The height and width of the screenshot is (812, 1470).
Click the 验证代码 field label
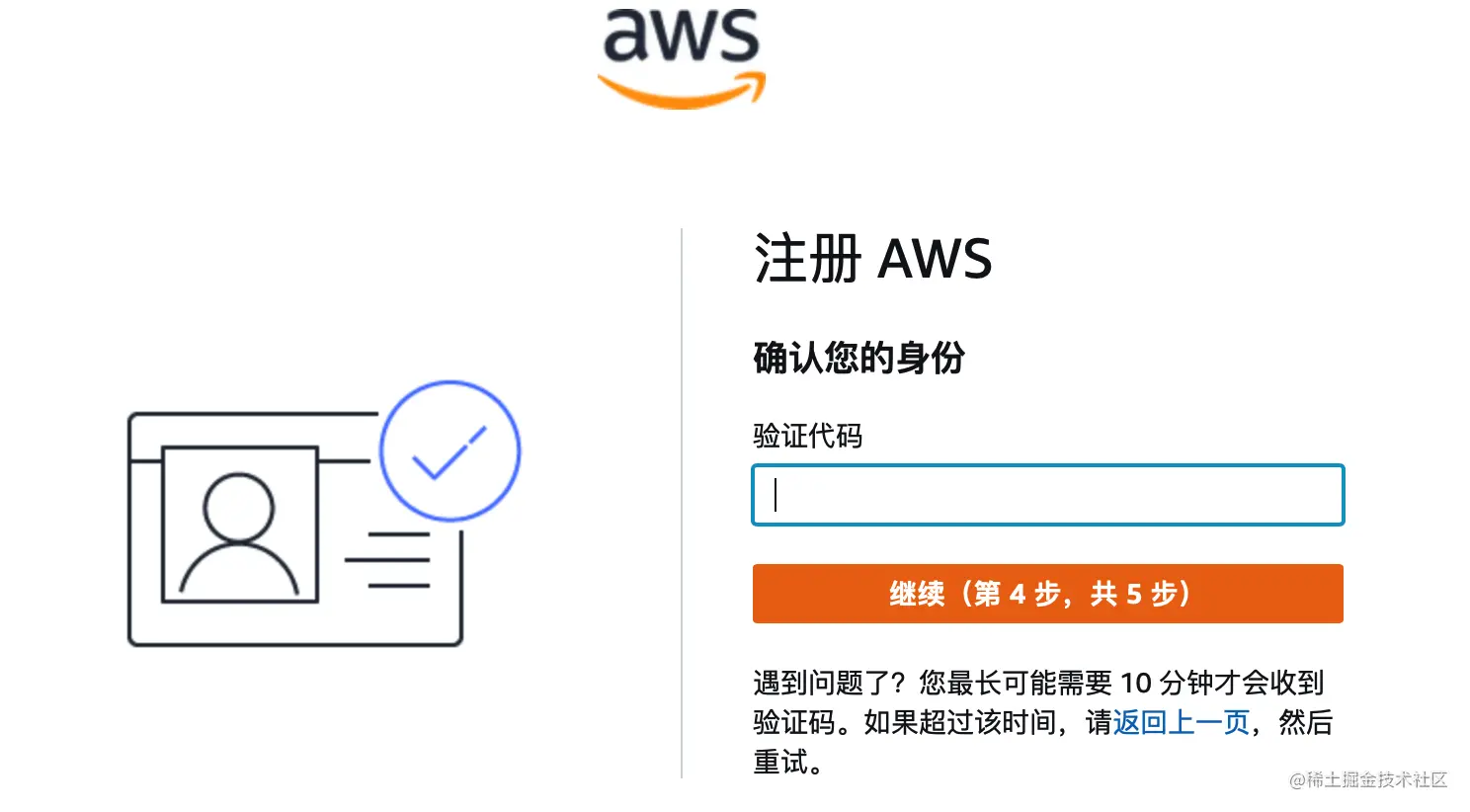pos(808,436)
